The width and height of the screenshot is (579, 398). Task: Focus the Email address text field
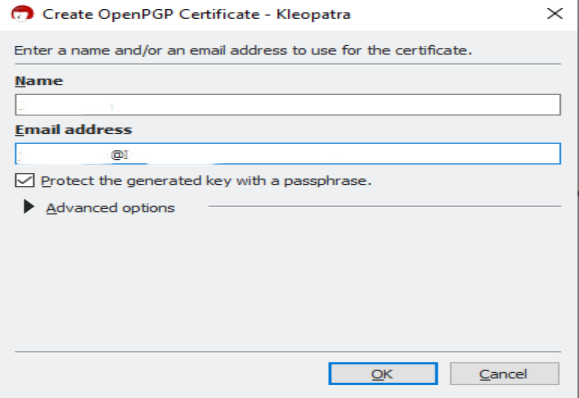click(288, 154)
